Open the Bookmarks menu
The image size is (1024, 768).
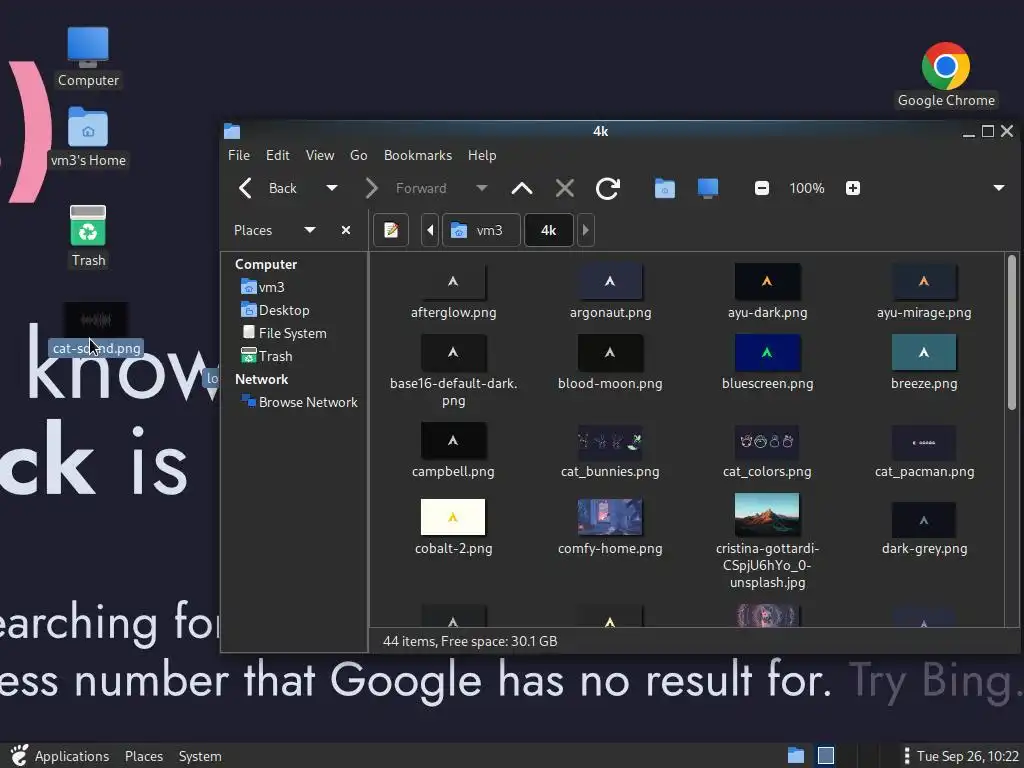click(x=418, y=155)
